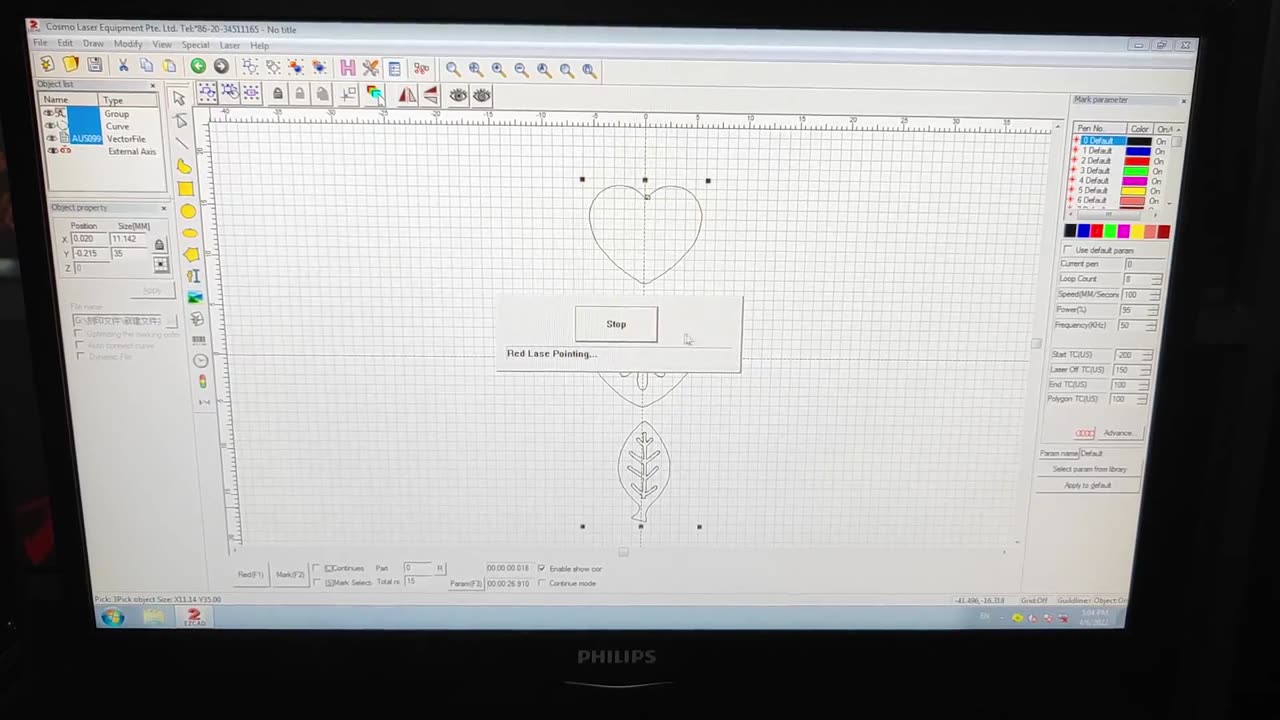Click the horizontal Mirror icon

click(x=407, y=95)
